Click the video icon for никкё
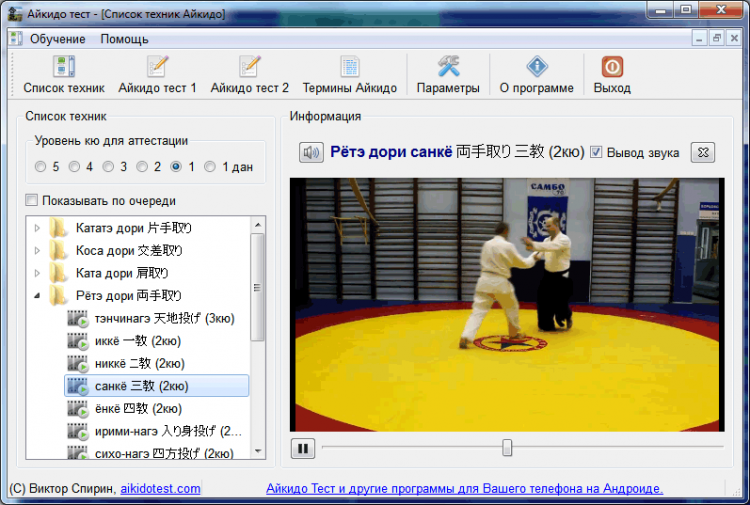The height and width of the screenshot is (505, 750). 77,363
